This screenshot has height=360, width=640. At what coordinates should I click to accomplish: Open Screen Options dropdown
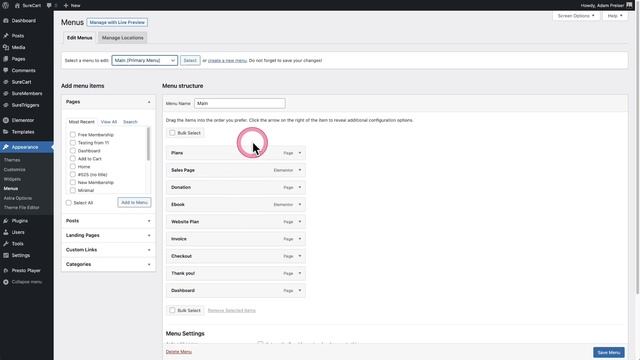(x=576, y=16)
